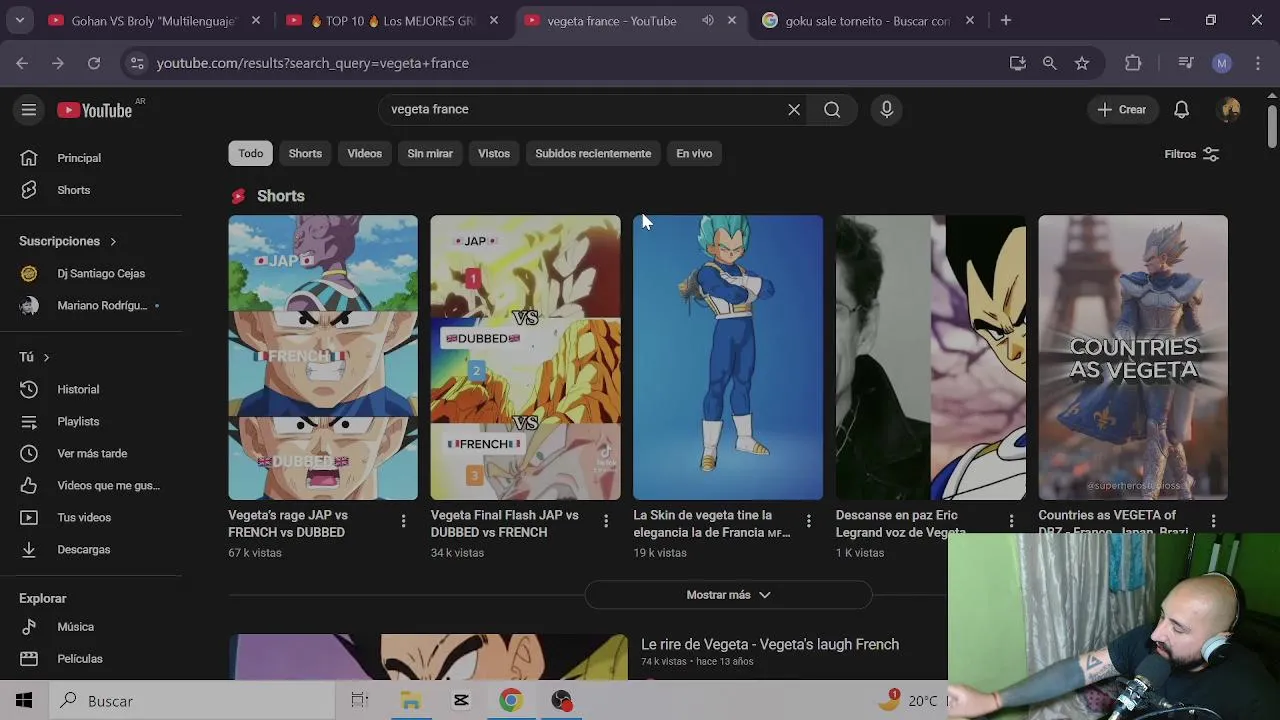The width and height of the screenshot is (1280, 720).
Task: Select the Subidos recientemente chip
Action: point(593,153)
